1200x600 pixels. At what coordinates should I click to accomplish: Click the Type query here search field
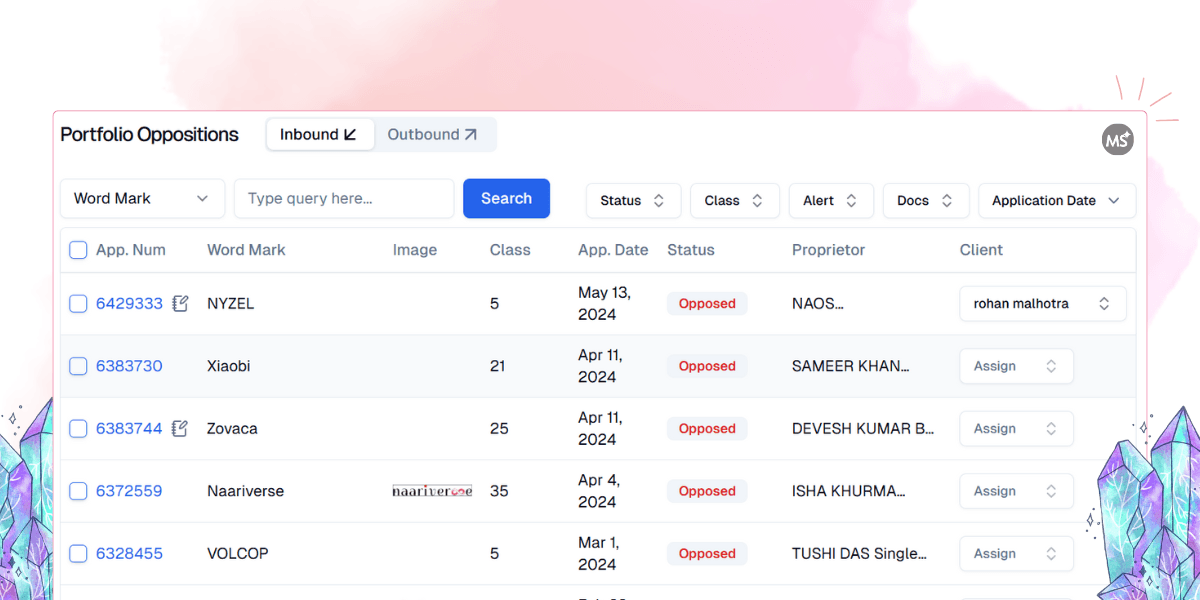tap(343, 199)
